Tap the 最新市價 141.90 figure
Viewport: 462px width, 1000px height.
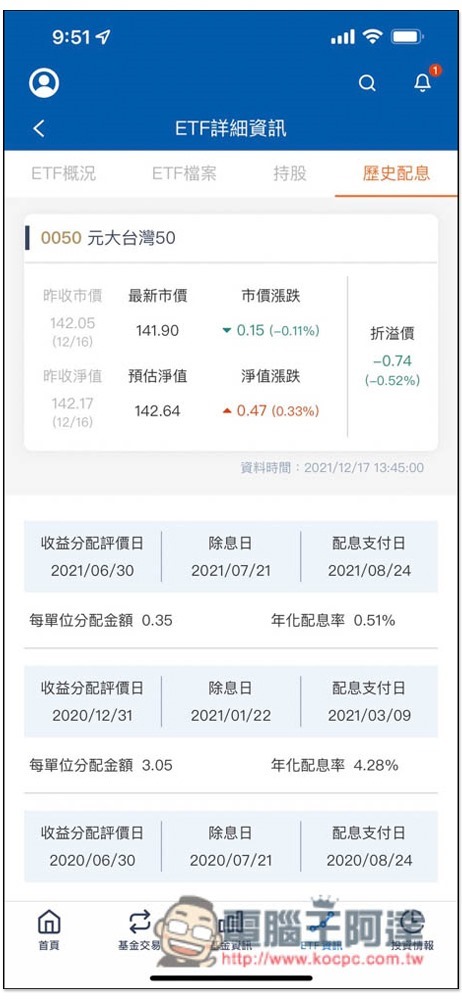(158, 330)
